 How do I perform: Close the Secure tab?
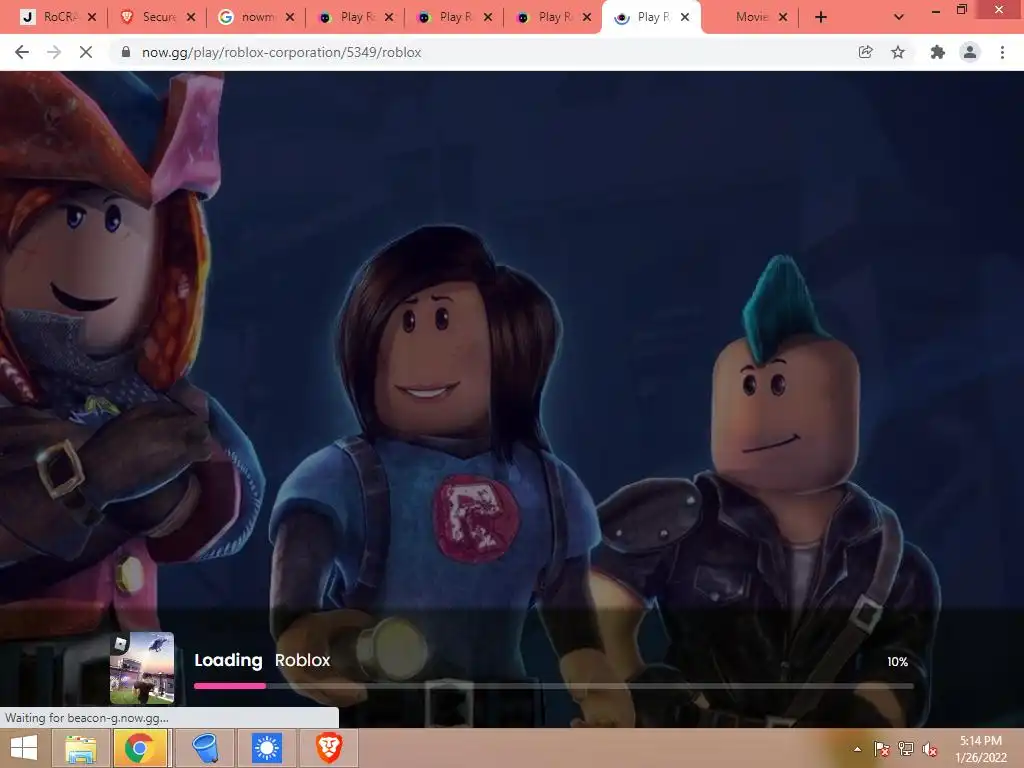[191, 17]
